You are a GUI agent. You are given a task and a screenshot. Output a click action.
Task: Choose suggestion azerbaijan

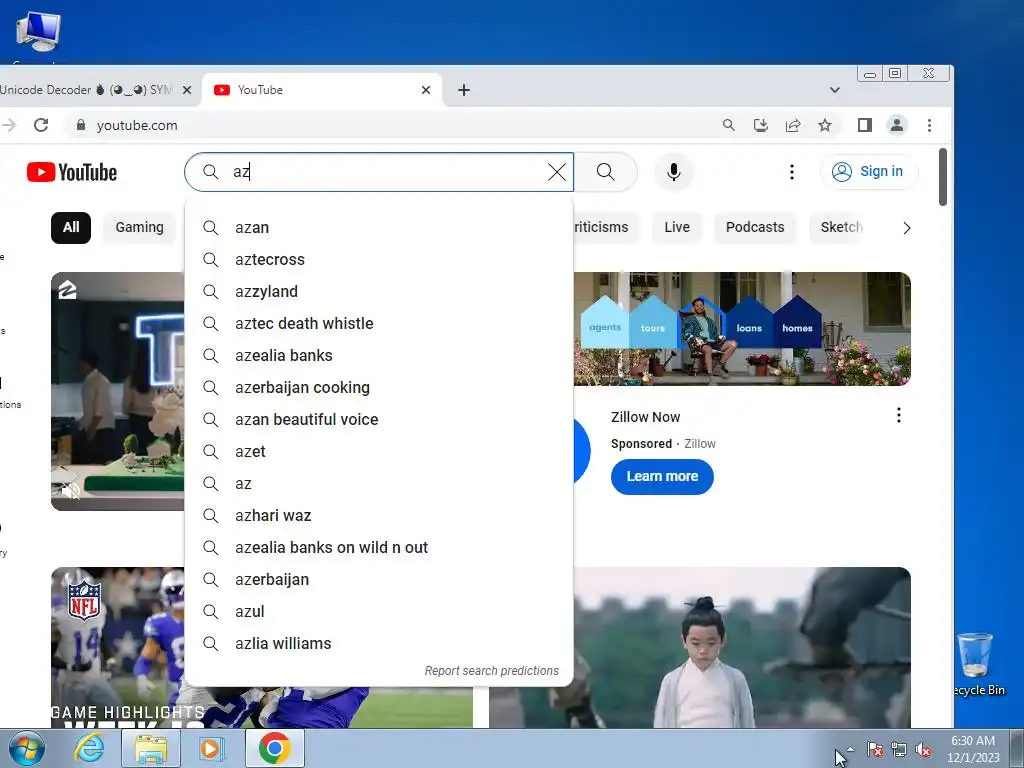[x=379, y=579]
